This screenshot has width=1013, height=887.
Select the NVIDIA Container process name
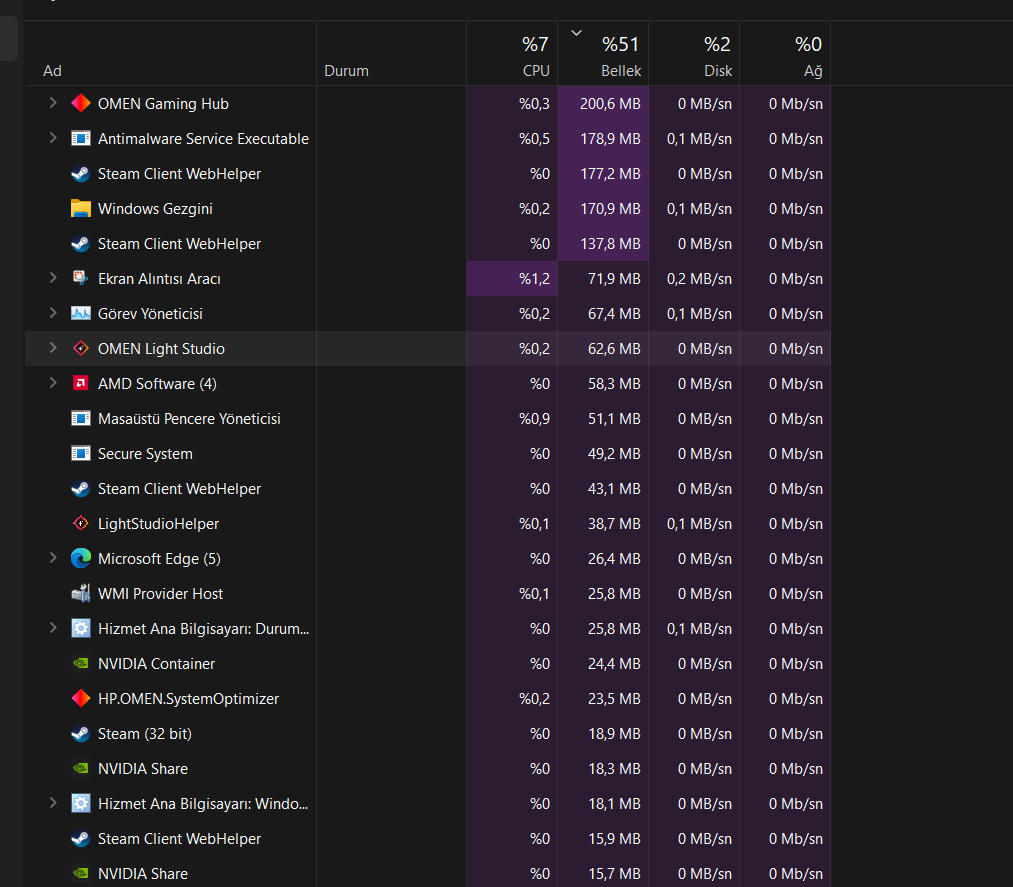pyautogui.click(x=156, y=663)
